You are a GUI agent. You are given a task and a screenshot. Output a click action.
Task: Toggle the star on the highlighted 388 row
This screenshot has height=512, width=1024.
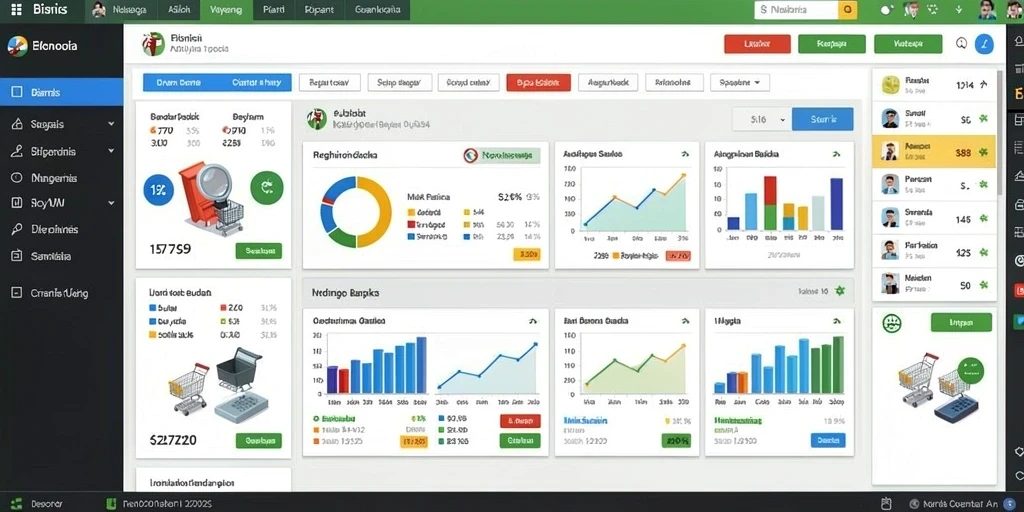click(x=983, y=153)
